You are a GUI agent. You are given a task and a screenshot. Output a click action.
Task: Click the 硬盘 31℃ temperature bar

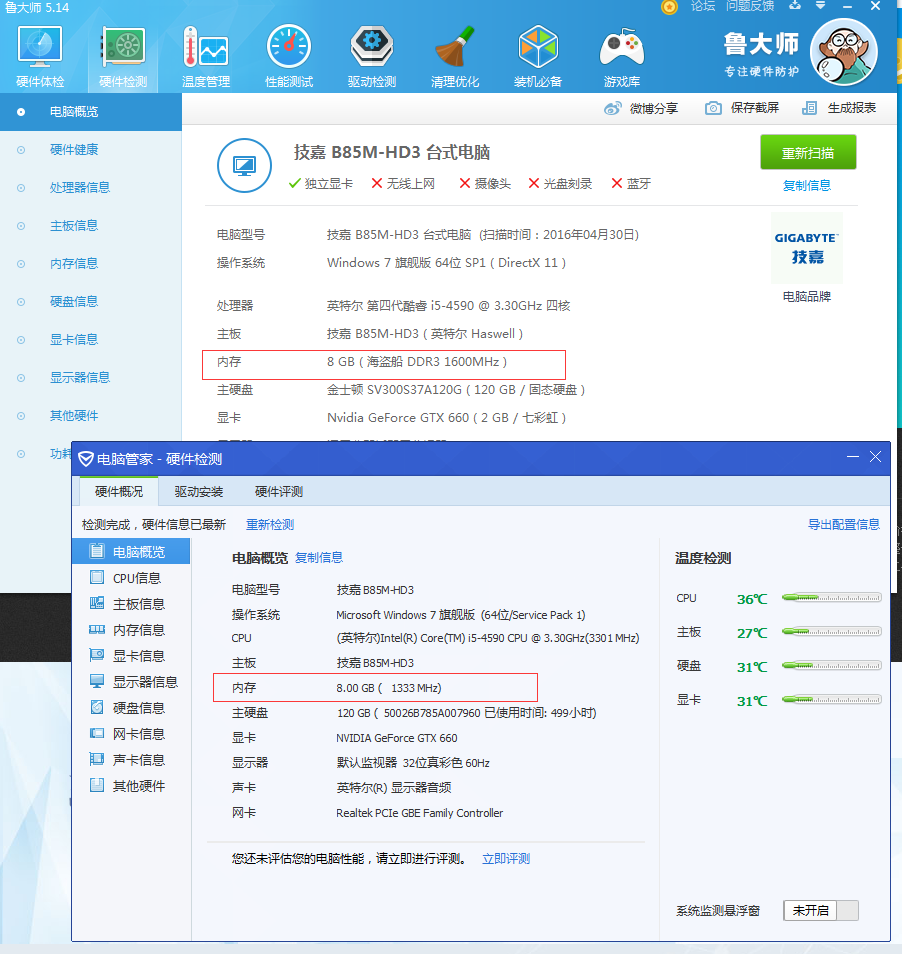pyautogui.click(x=831, y=665)
